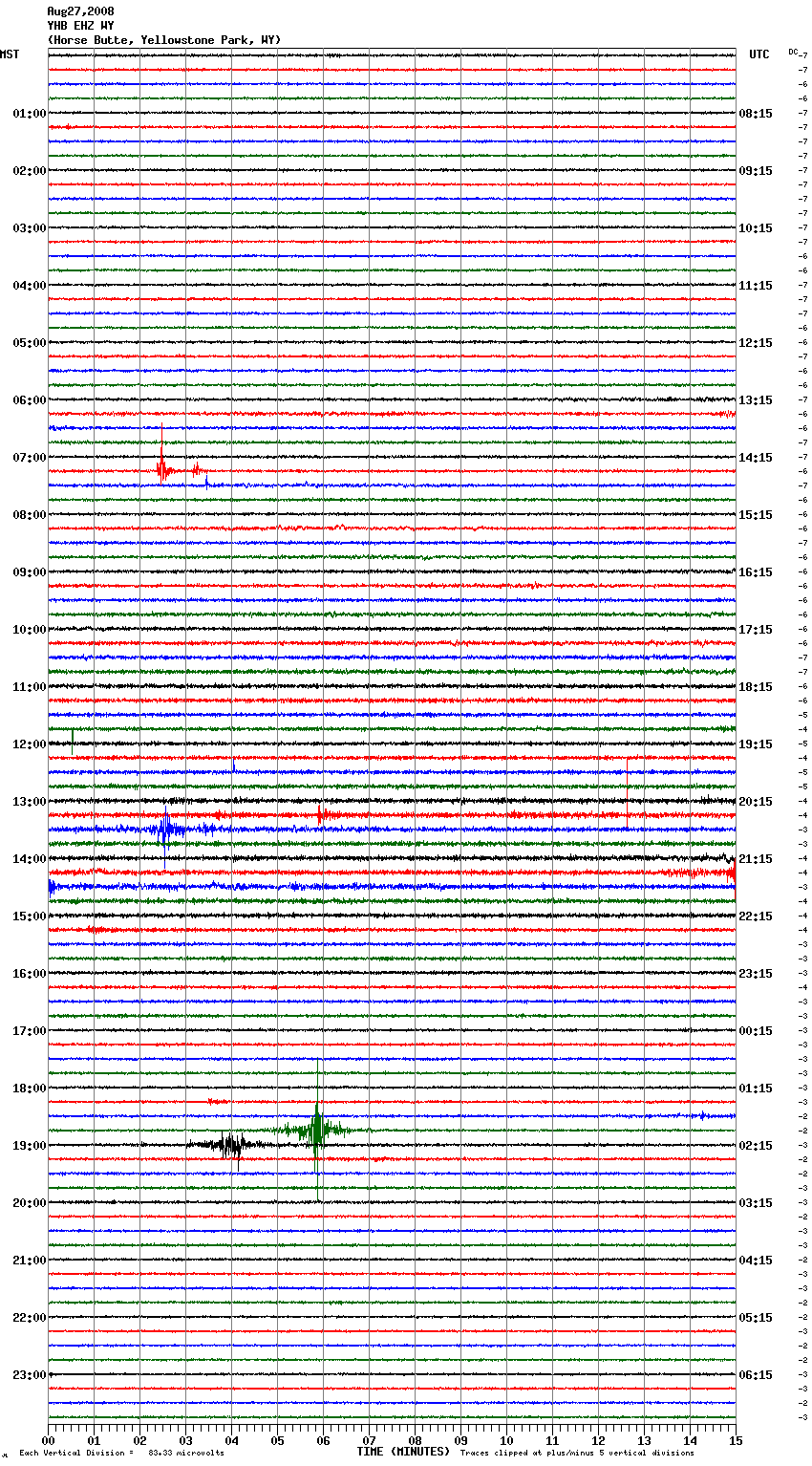Image resolution: width=812 pixels, height=1466 pixels.
Task: Select the 10:00 MST hour label
Action: (x=30, y=630)
